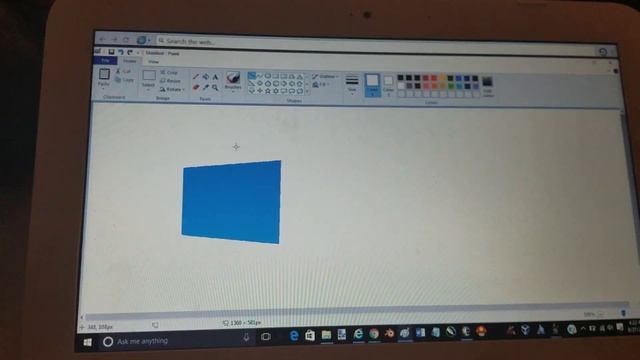Viewport: 640px width, 360px height.
Task: Open Task View on the taskbar
Action: [266, 336]
